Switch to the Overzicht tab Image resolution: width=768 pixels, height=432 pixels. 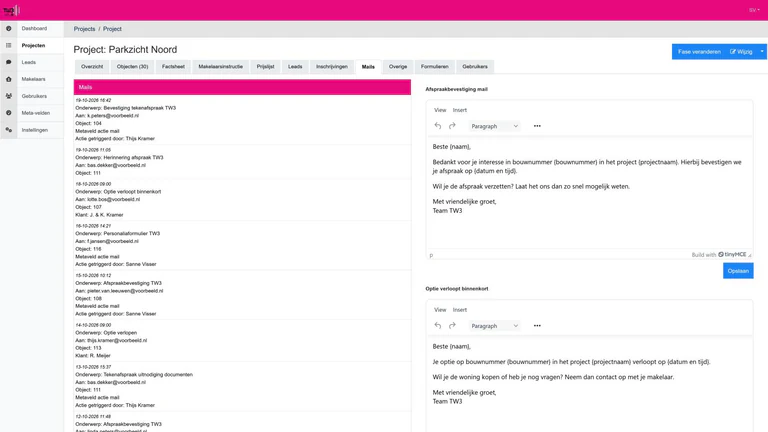[x=92, y=67]
